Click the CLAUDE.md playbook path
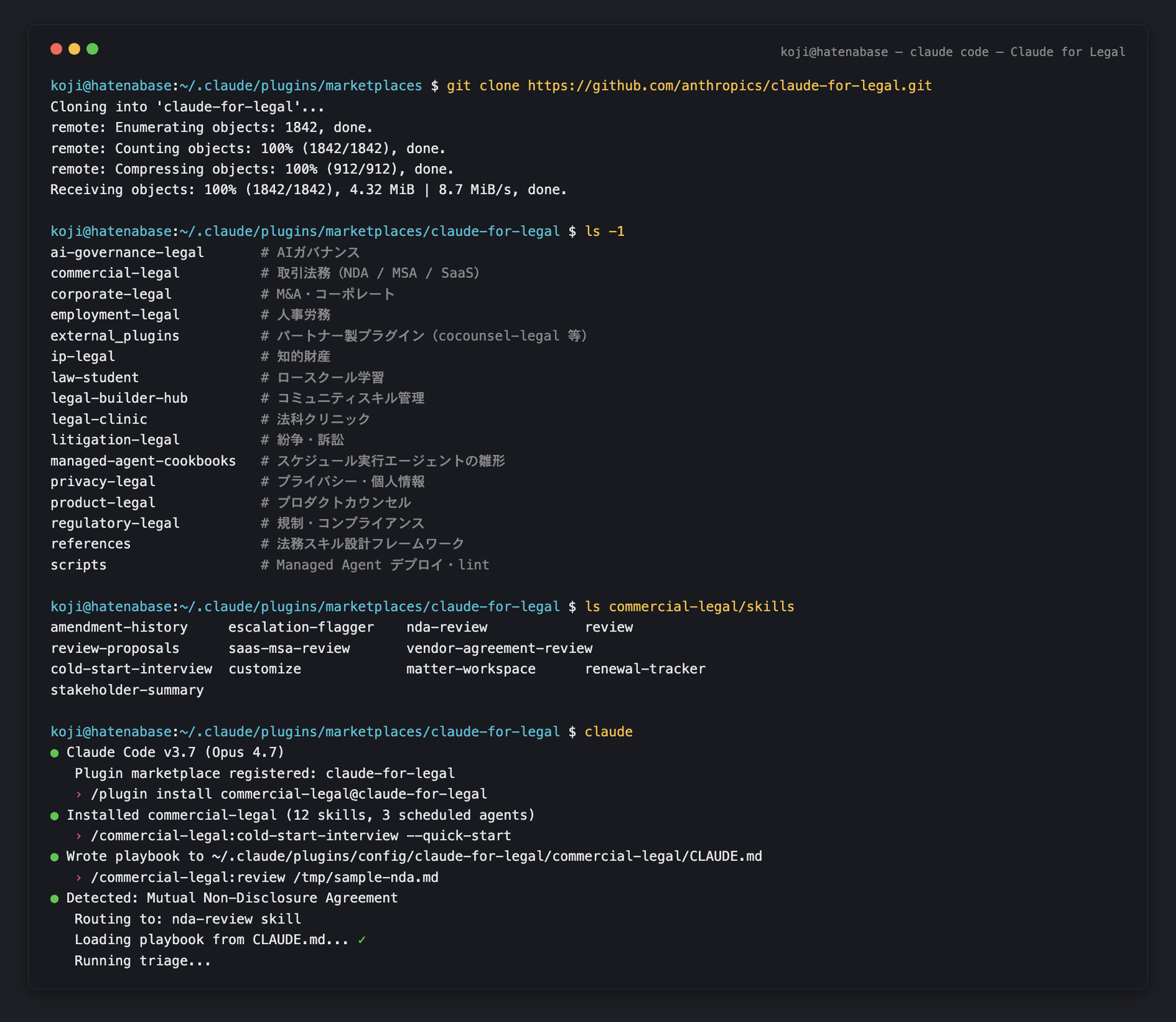The image size is (1176, 1022). 487,857
